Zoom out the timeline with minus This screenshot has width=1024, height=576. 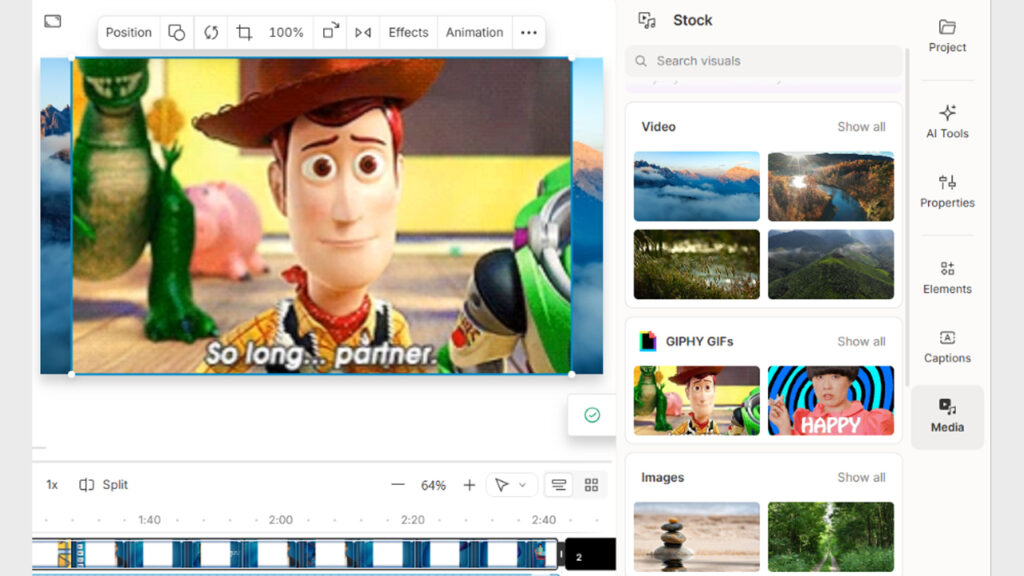click(x=398, y=485)
